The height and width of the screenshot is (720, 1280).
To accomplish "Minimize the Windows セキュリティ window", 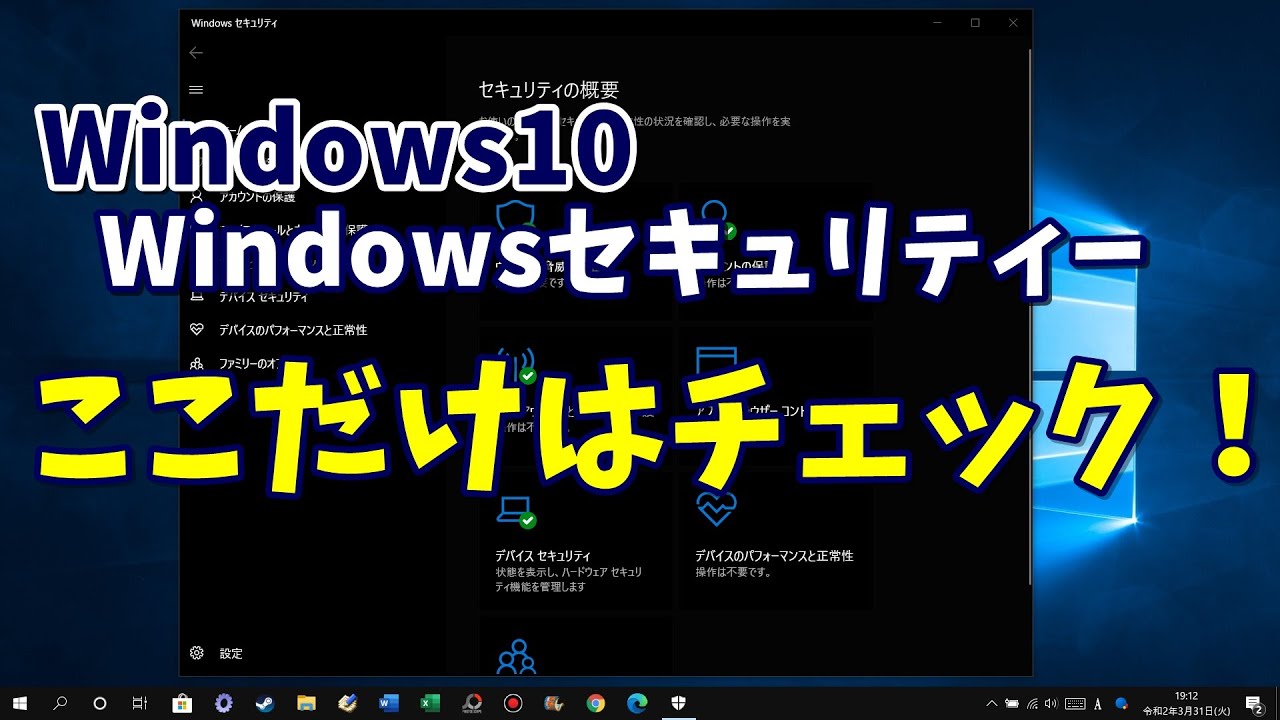I will pyautogui.click(x=937, y=22).
